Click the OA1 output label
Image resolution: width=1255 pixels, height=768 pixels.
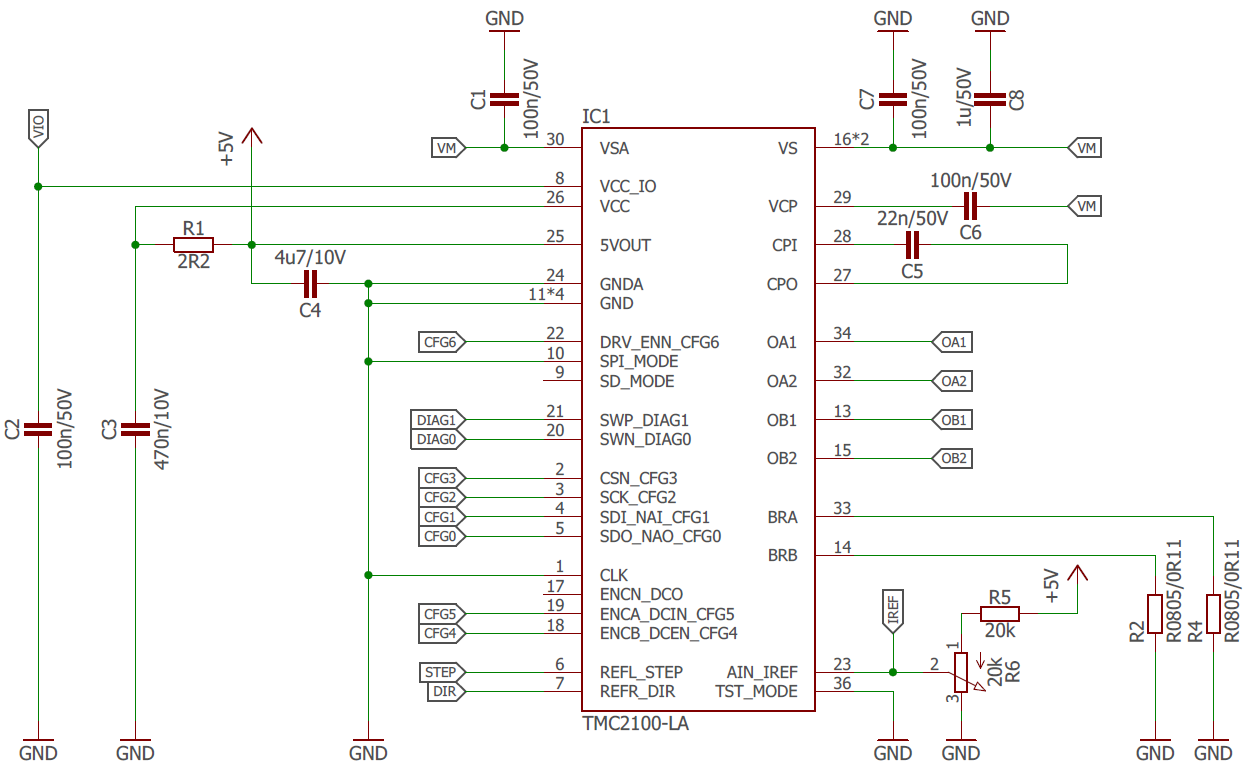[952, 342]
